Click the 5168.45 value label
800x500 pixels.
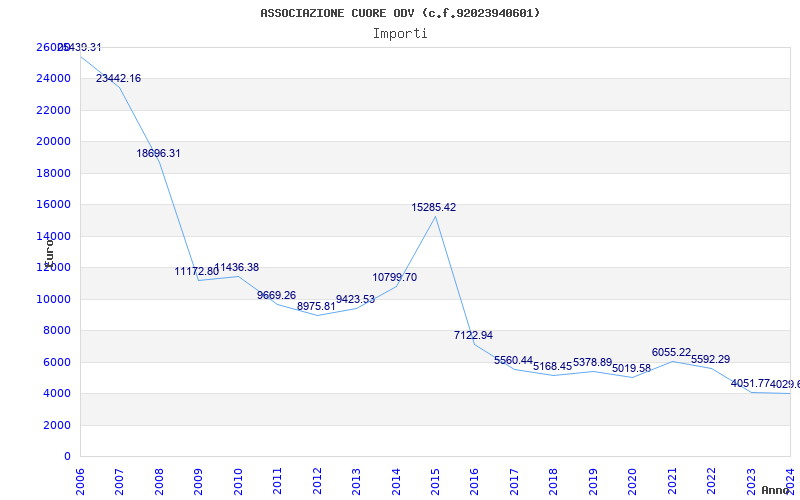pyautogui.click(x=553, y=367)
